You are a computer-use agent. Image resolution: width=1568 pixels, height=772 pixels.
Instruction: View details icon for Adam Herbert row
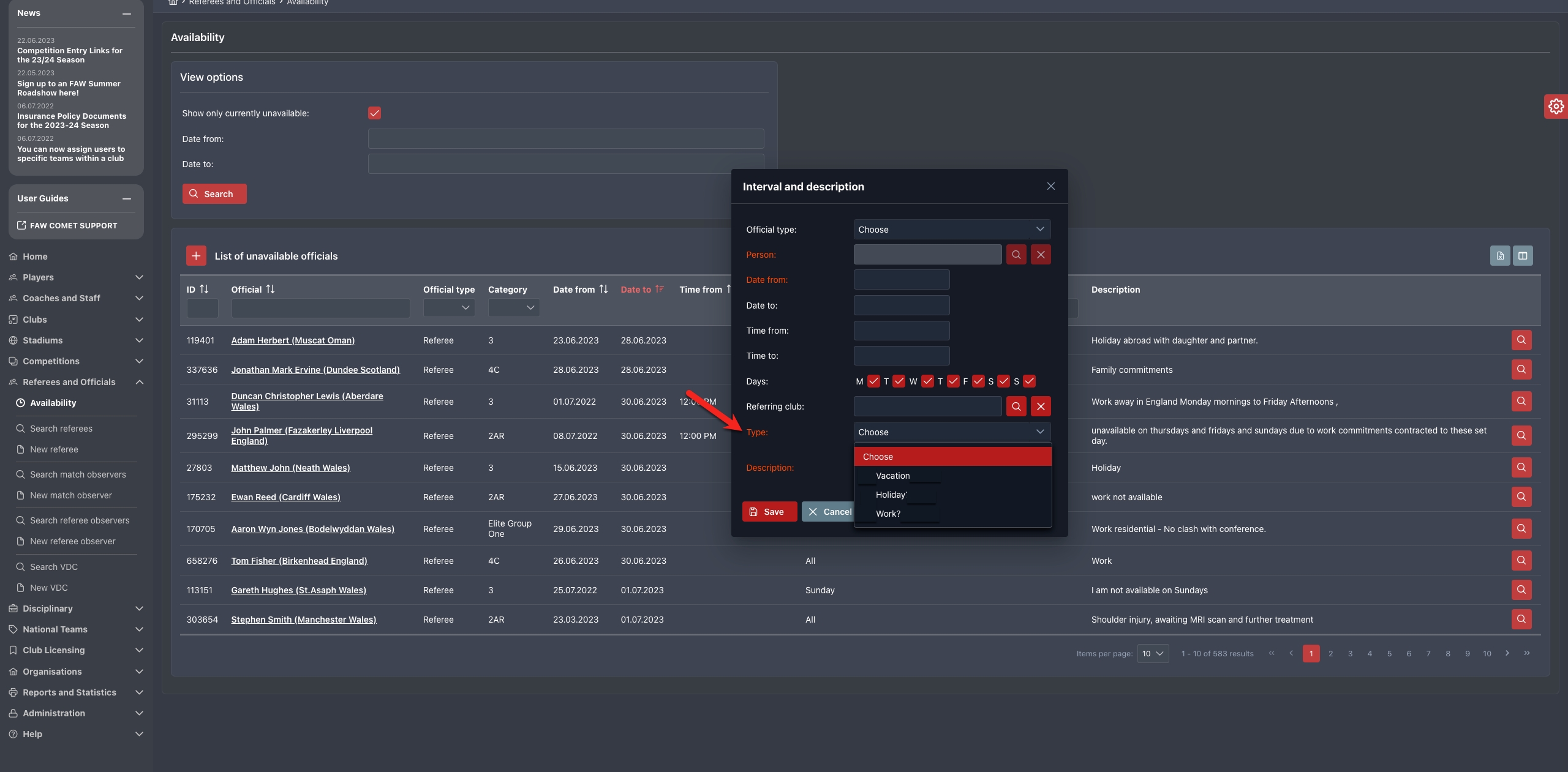(1521, 340)
